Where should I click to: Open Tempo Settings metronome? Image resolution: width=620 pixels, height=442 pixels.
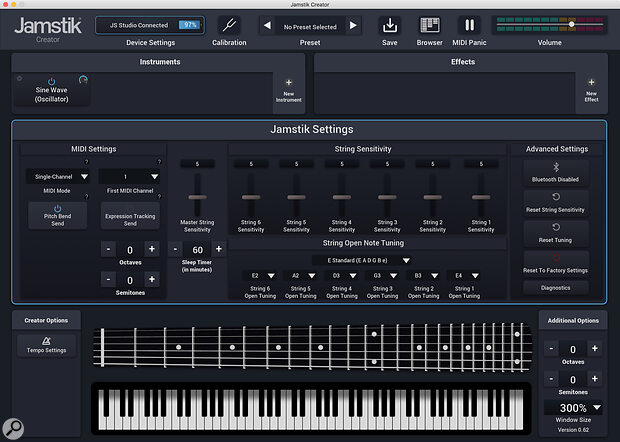tap(46, 345)
